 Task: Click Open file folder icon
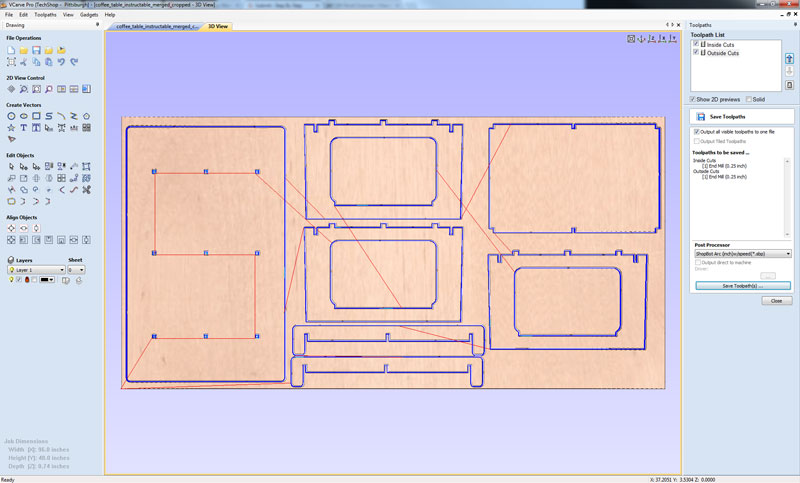[23, 50]
